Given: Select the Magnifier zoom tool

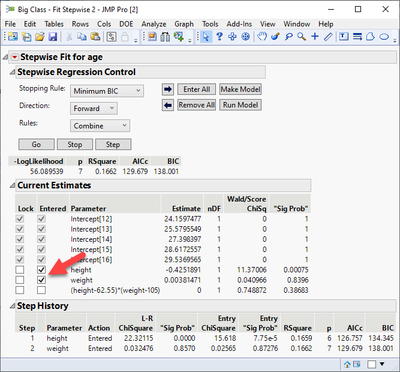Looking at the screenshot, I should pos(302,36).
